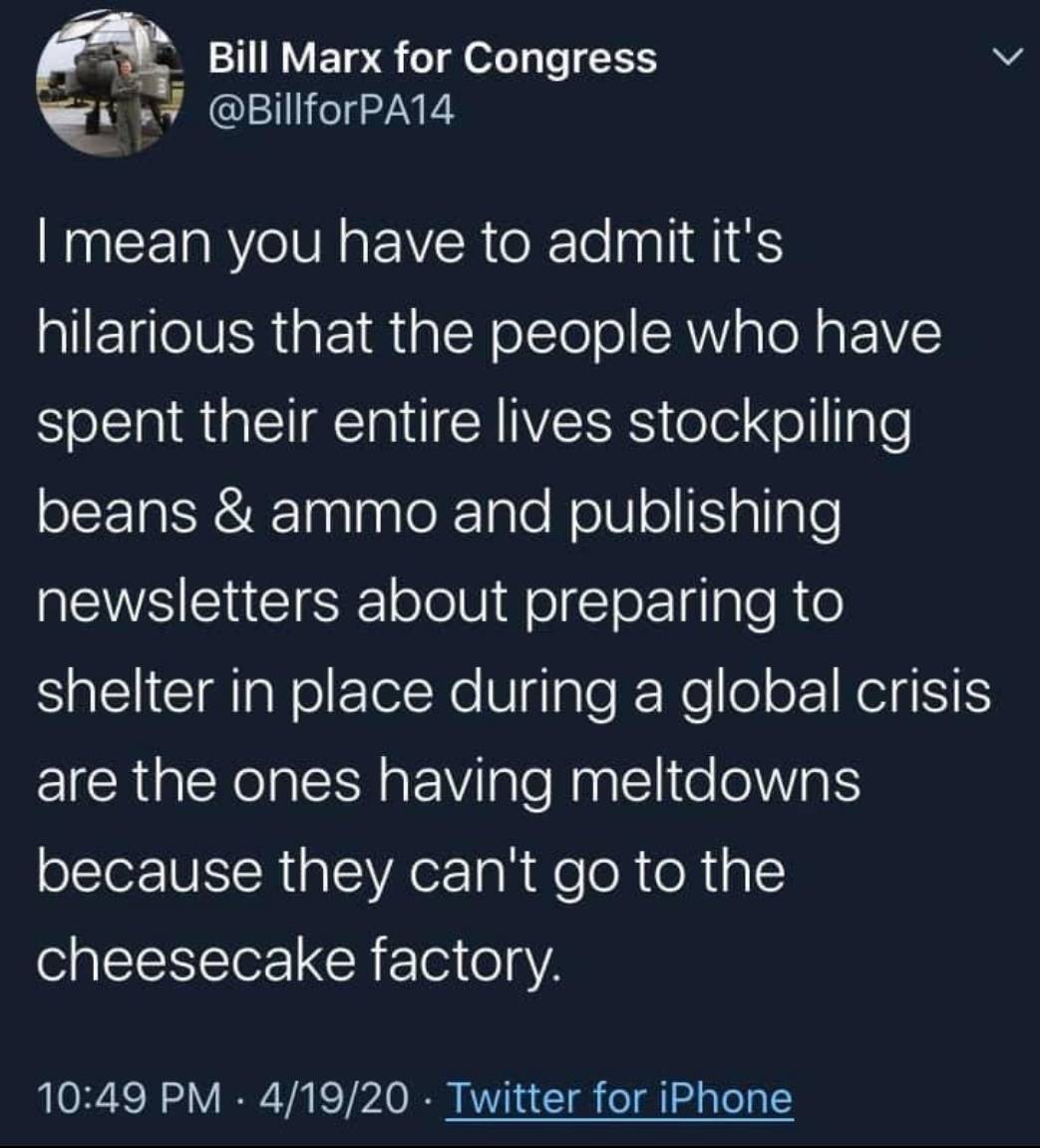Click the word "newsletters" in the tweet
The height and width of the screenshot is (1148, 1040).
(185, 603)
